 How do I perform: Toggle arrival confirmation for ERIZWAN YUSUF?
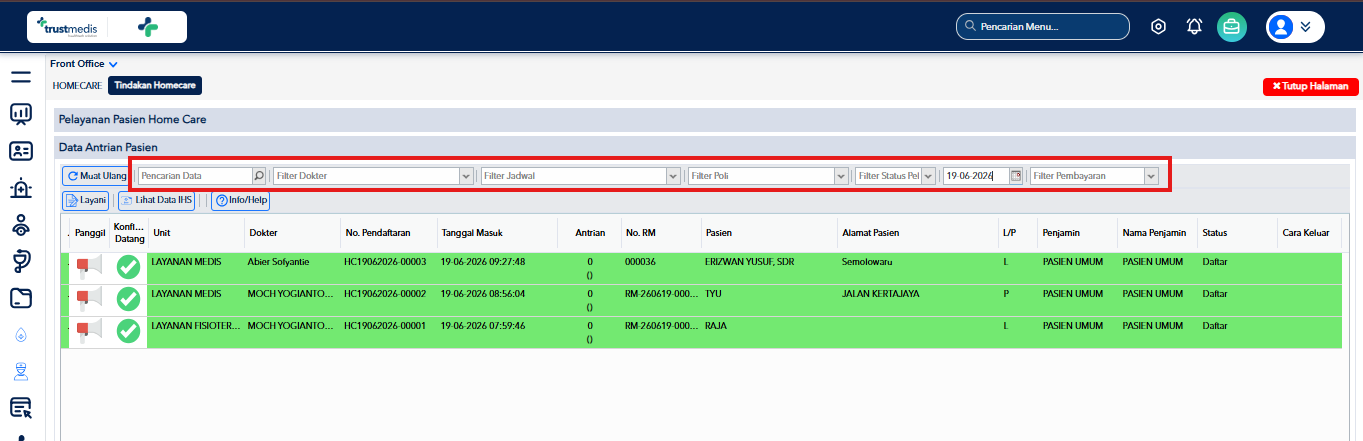click(x=128, y=267)
